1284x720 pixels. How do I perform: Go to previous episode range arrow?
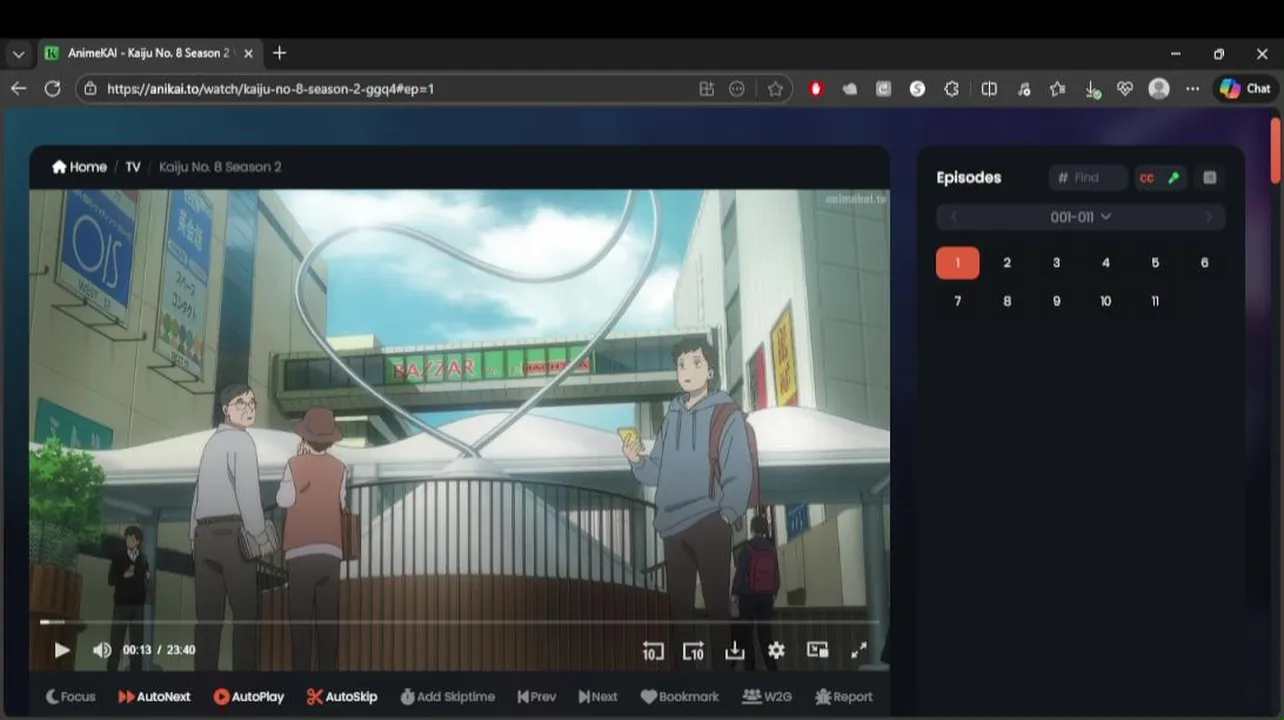[x=954, y=217]
